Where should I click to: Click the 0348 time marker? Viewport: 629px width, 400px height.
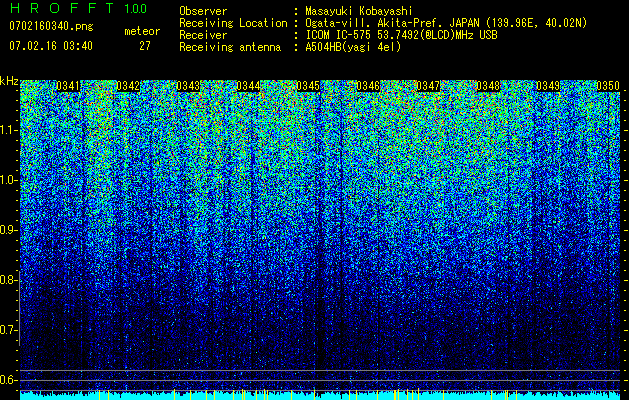488,86
